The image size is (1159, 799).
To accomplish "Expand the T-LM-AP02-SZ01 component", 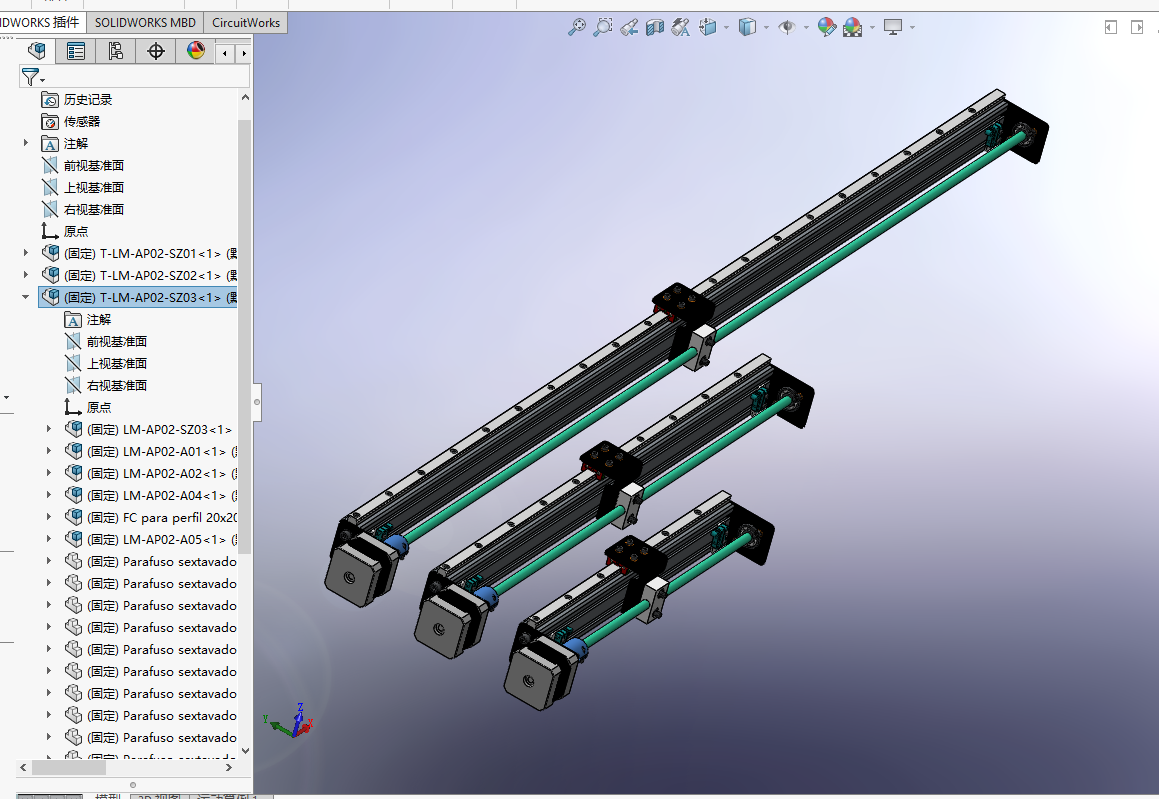I will [x=25, y=253].
